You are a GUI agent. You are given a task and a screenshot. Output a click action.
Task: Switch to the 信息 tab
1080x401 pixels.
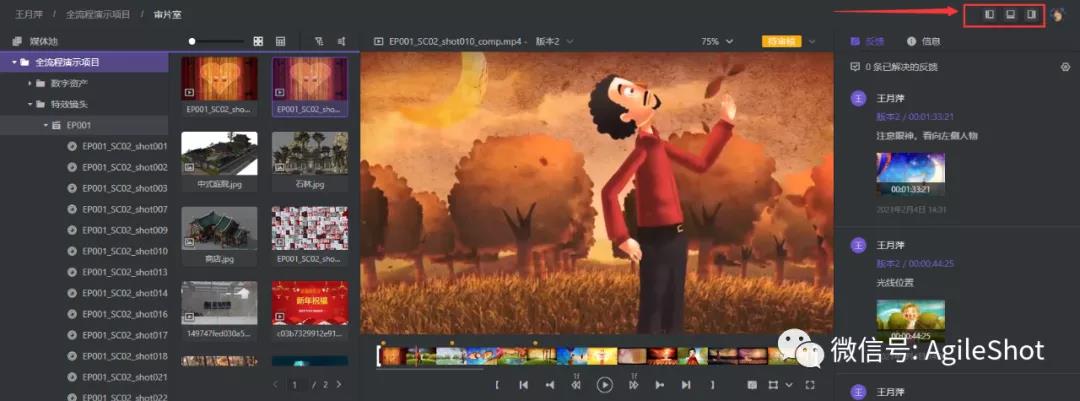tap(923, 41)
